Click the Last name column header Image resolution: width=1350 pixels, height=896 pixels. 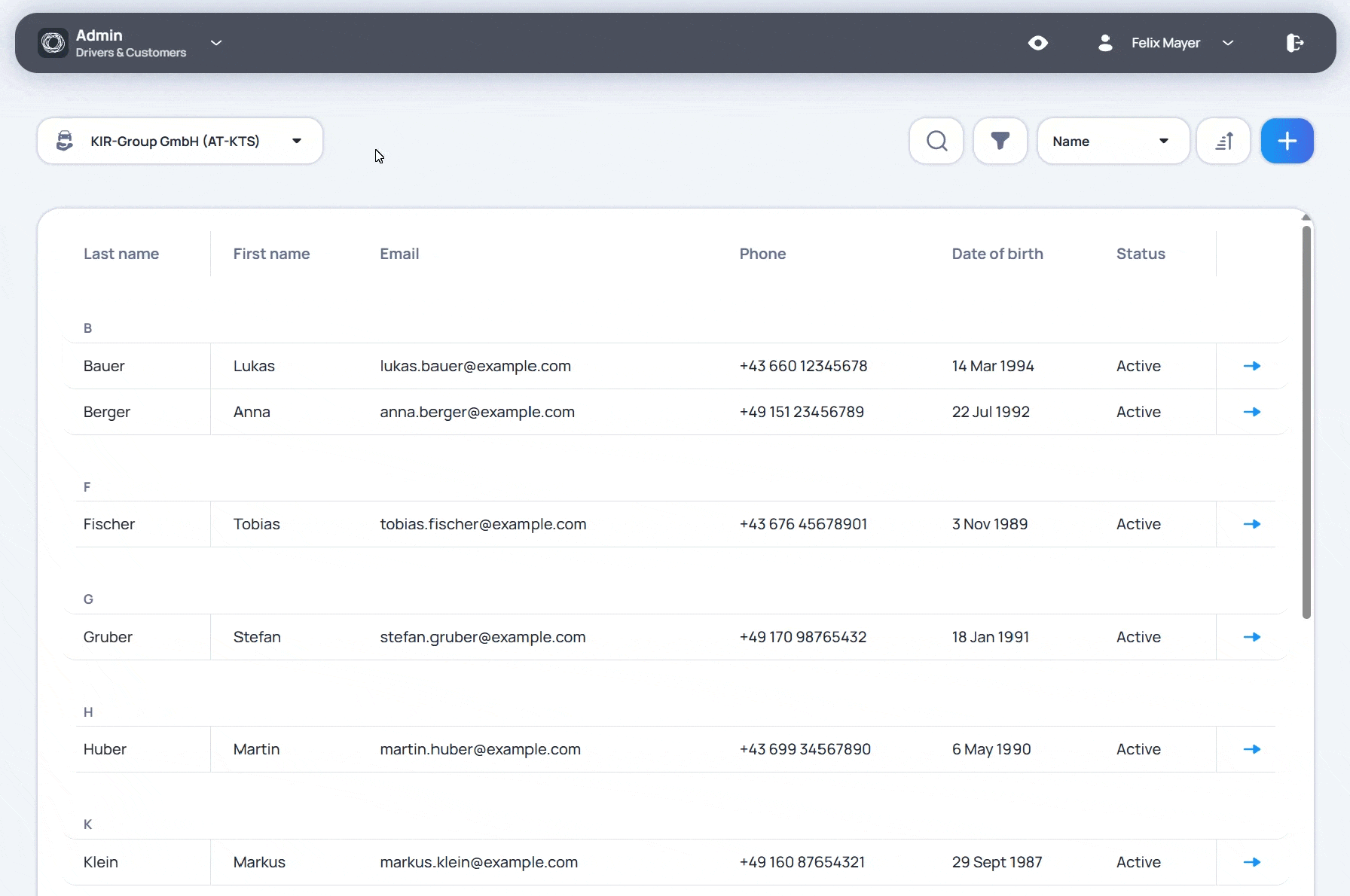(121, 254)
